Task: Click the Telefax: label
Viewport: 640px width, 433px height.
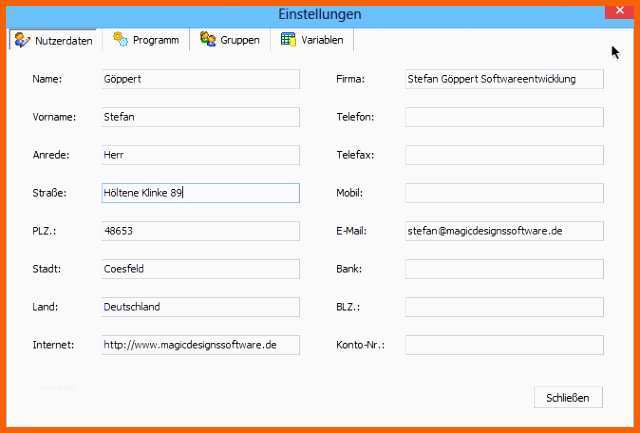Action: point(355,155)
